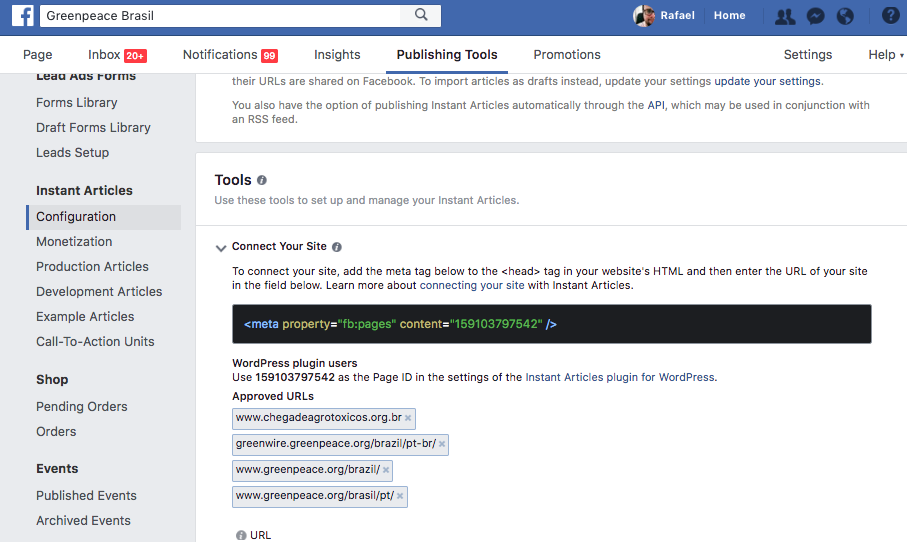Open the Messenger icon
This screenshot has height=542, width=907.
pyautogui.click(x=815, y=16)
